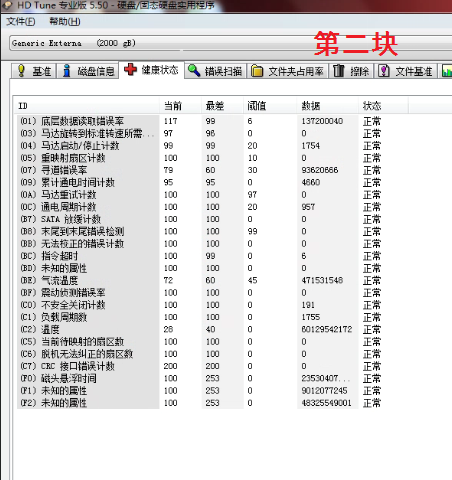
Task: Select the (B7) SATA row
Action: click(x=200, y=219)
